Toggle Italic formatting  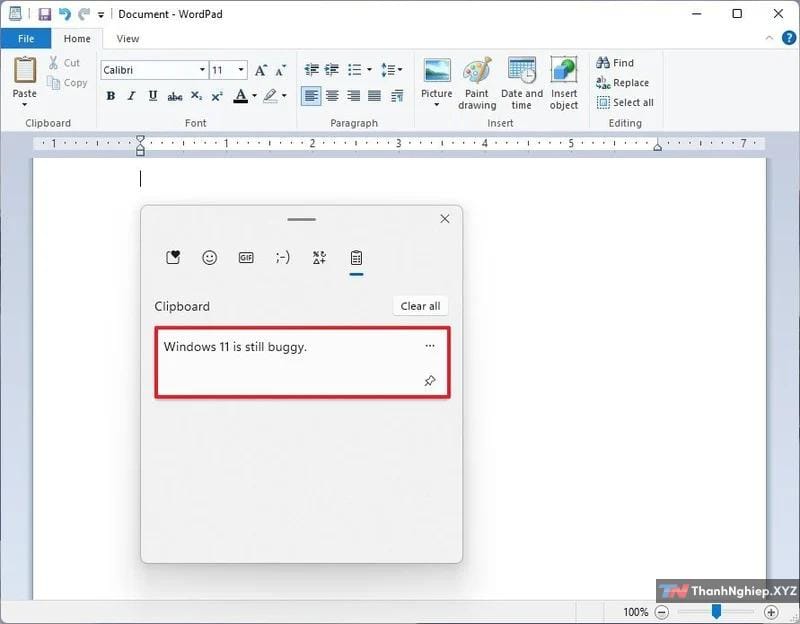click(x=131, y=95)
